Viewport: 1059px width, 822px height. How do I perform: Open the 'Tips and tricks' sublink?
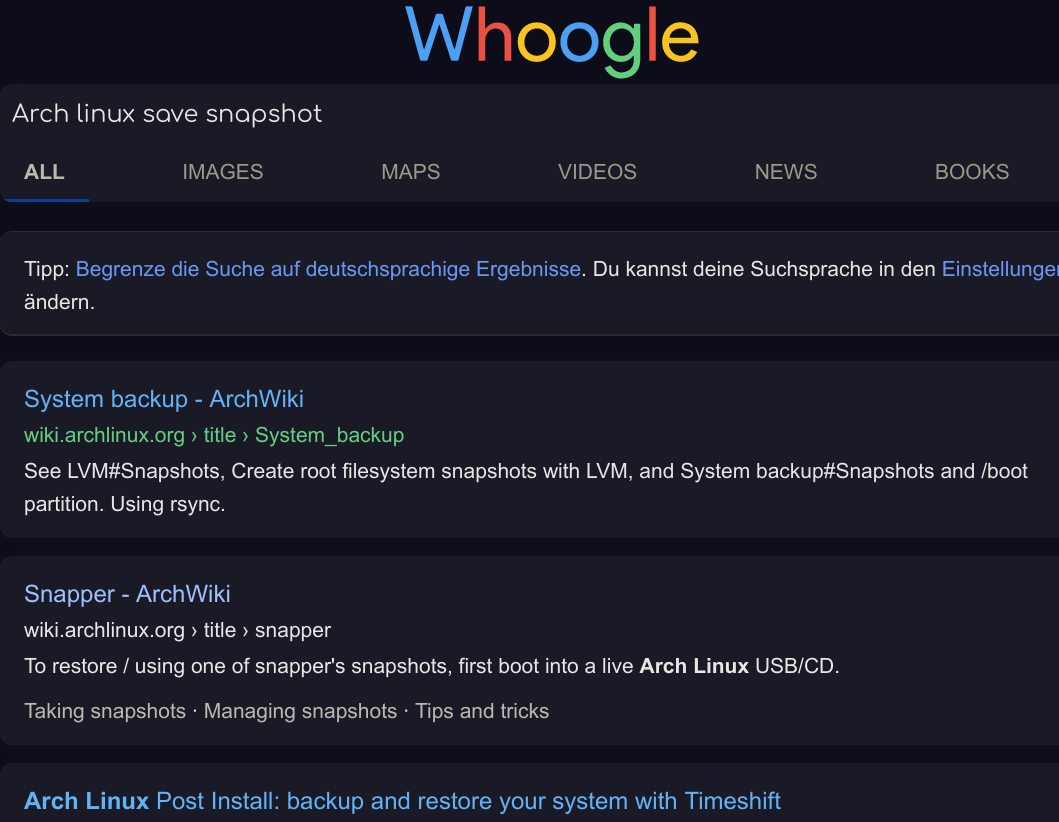tap(482, 711)
